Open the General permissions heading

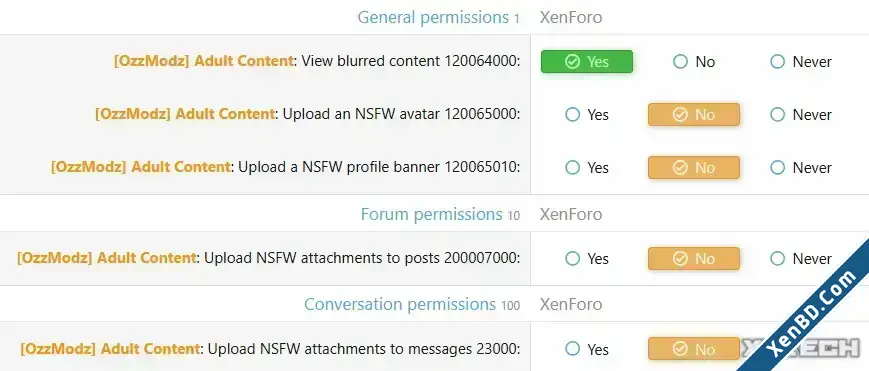pos(433,18)
